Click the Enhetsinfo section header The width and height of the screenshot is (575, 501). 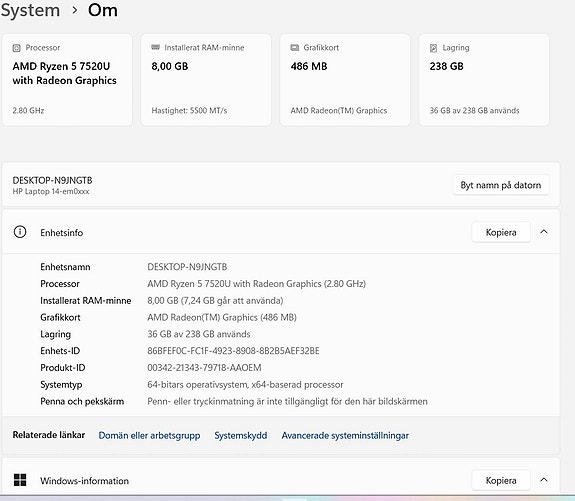[x=281, y=232]
